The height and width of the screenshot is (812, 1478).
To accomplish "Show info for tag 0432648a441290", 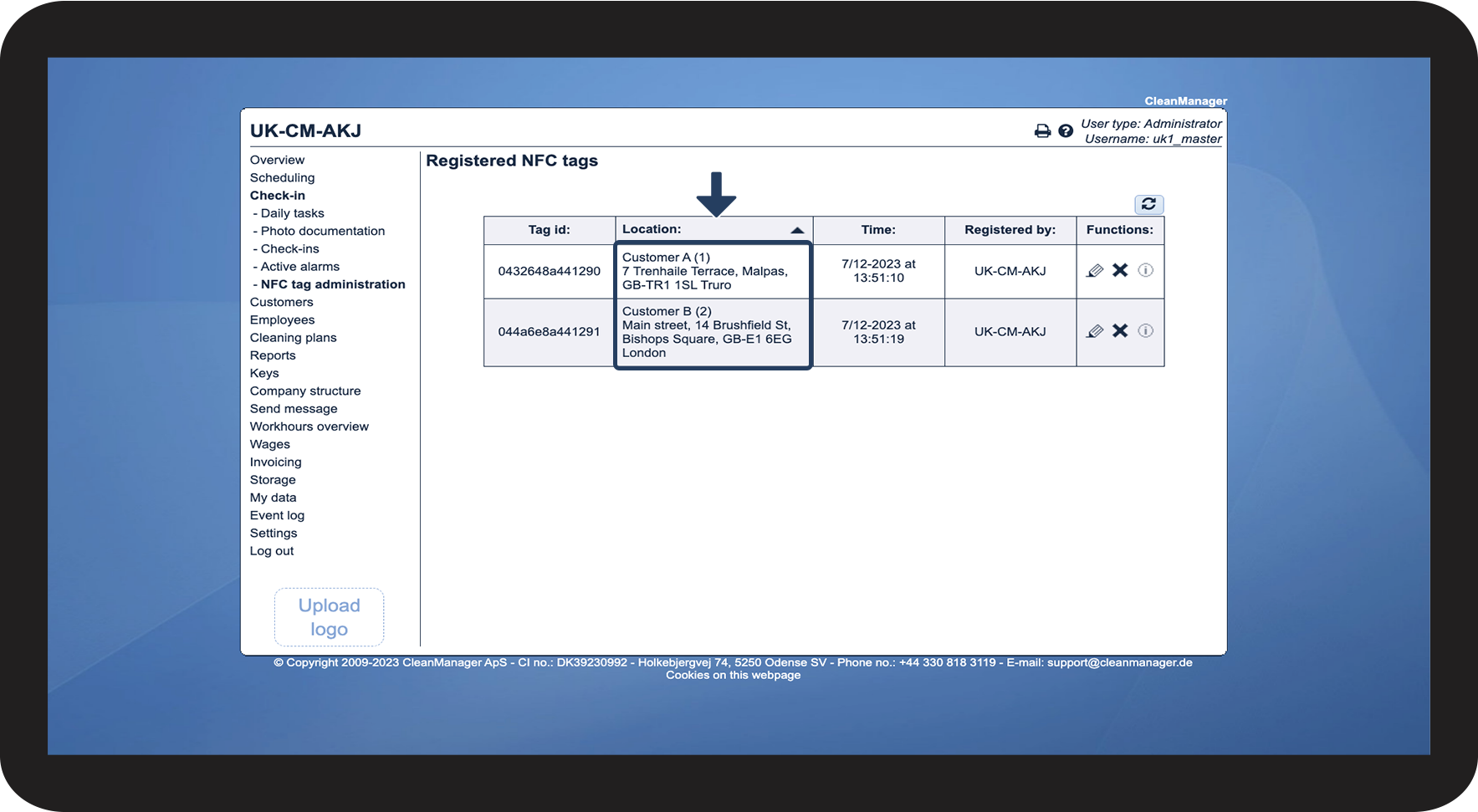I will point(1146,270).
